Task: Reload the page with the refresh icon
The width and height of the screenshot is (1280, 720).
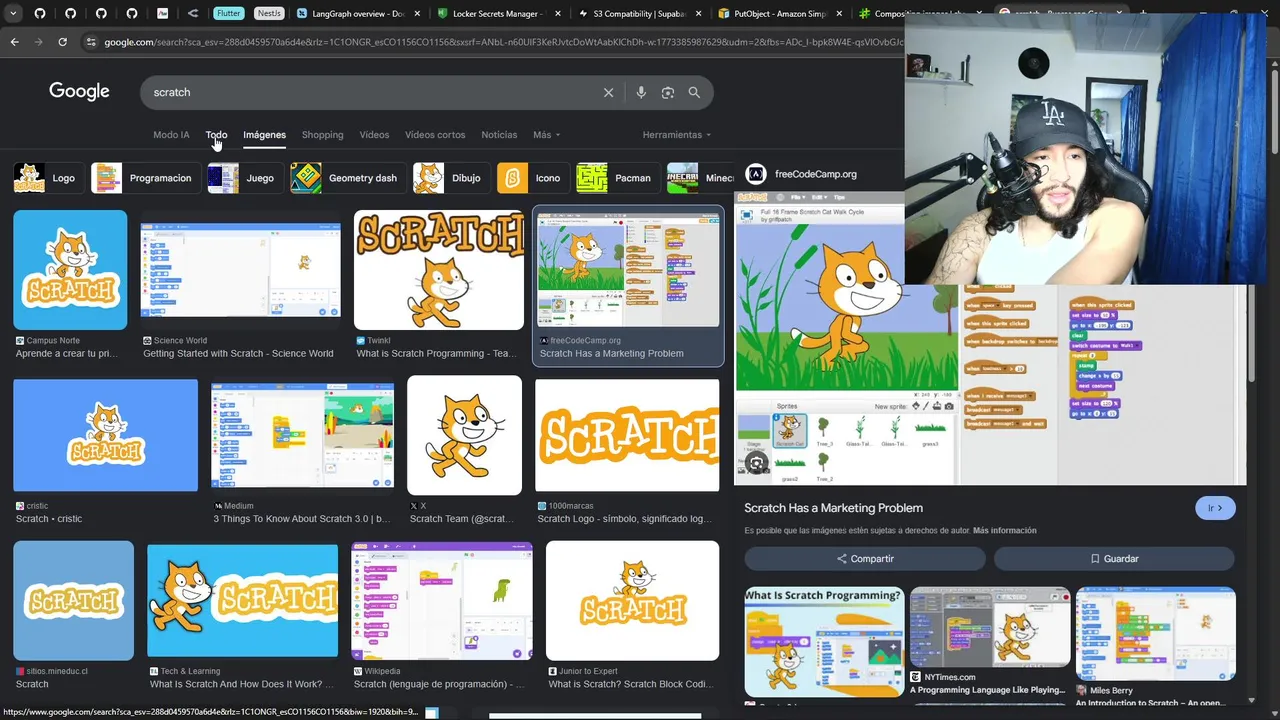Action: (x=62, y=42)
